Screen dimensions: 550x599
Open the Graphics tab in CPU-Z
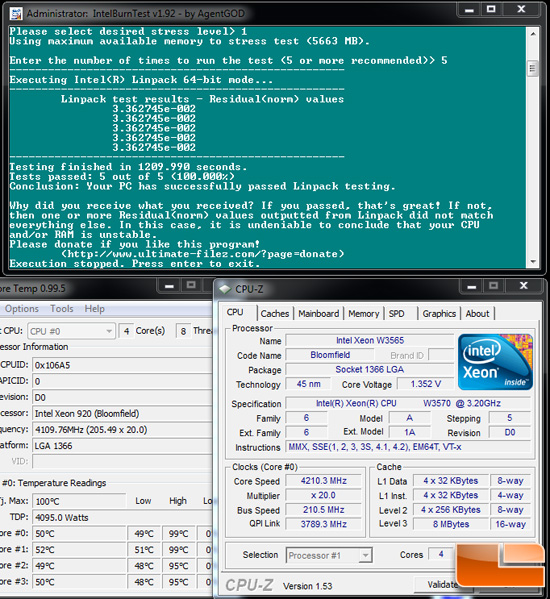439,314
